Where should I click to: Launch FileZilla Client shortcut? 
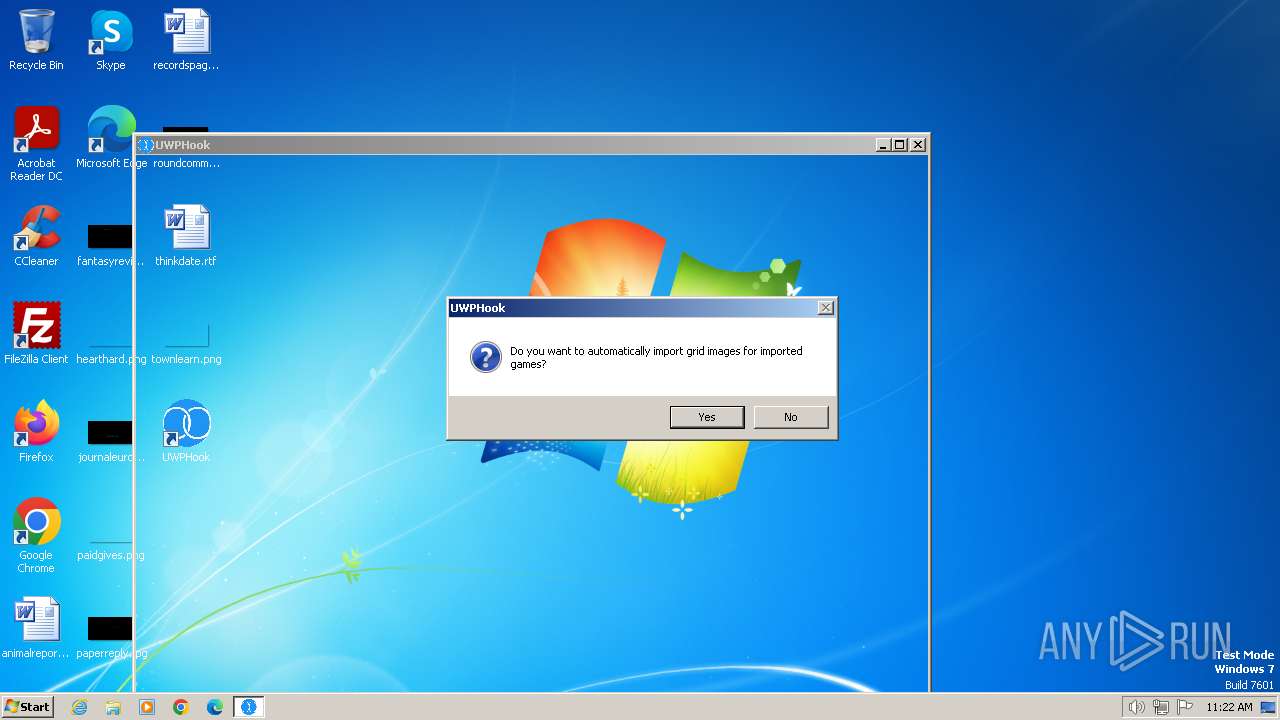[x=36, y=334]
